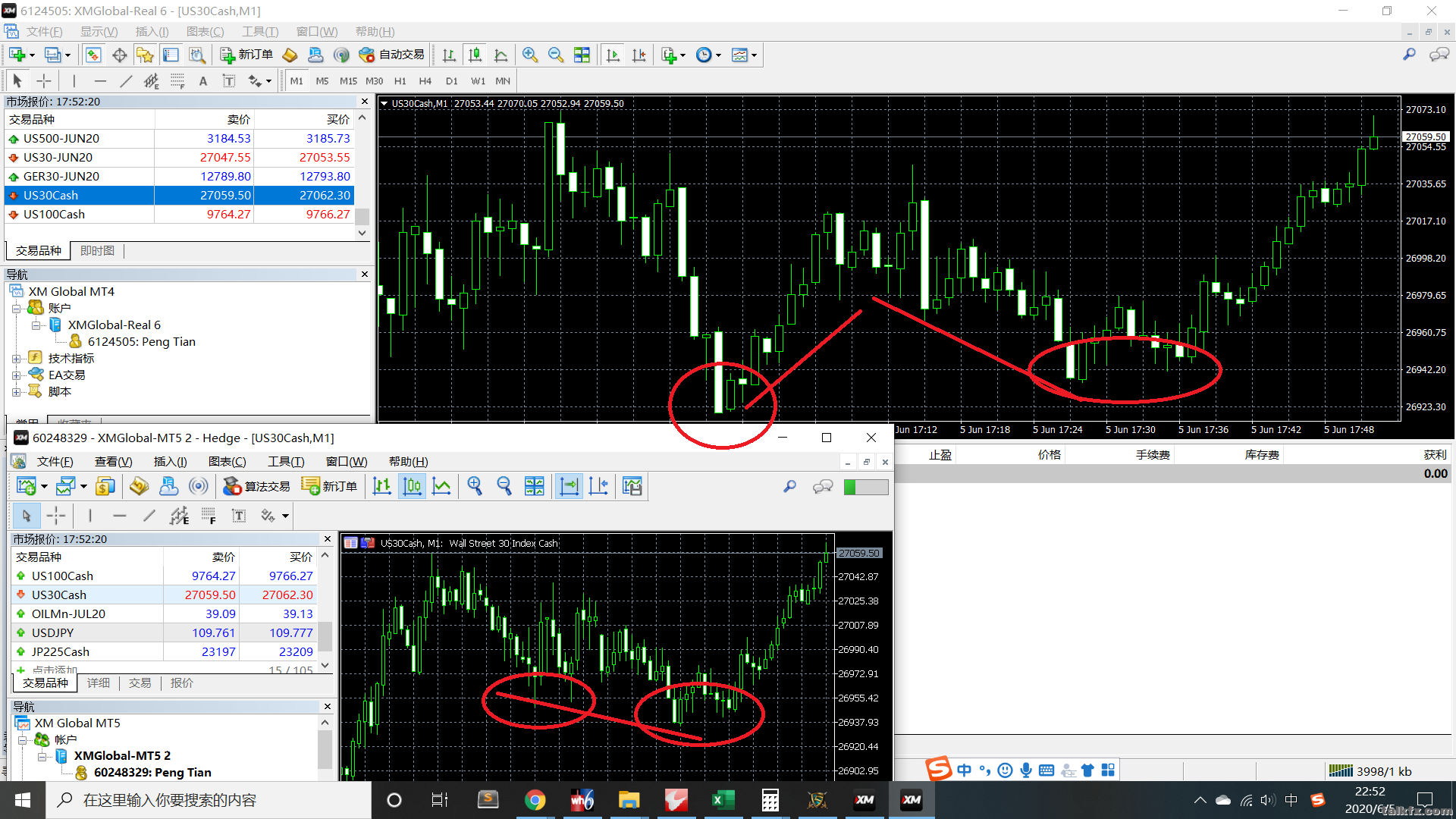
Task: Select the MT4 crosshair tool
Action: click(x=44, y=81)
